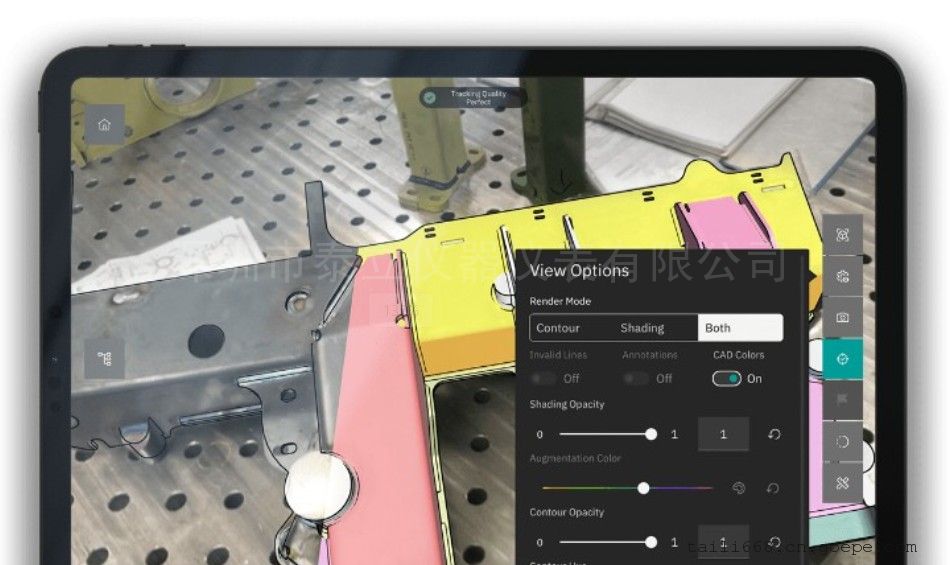The image size is (950, 565).
Task: Choose the Both render mode option
Action: (740, 328)
